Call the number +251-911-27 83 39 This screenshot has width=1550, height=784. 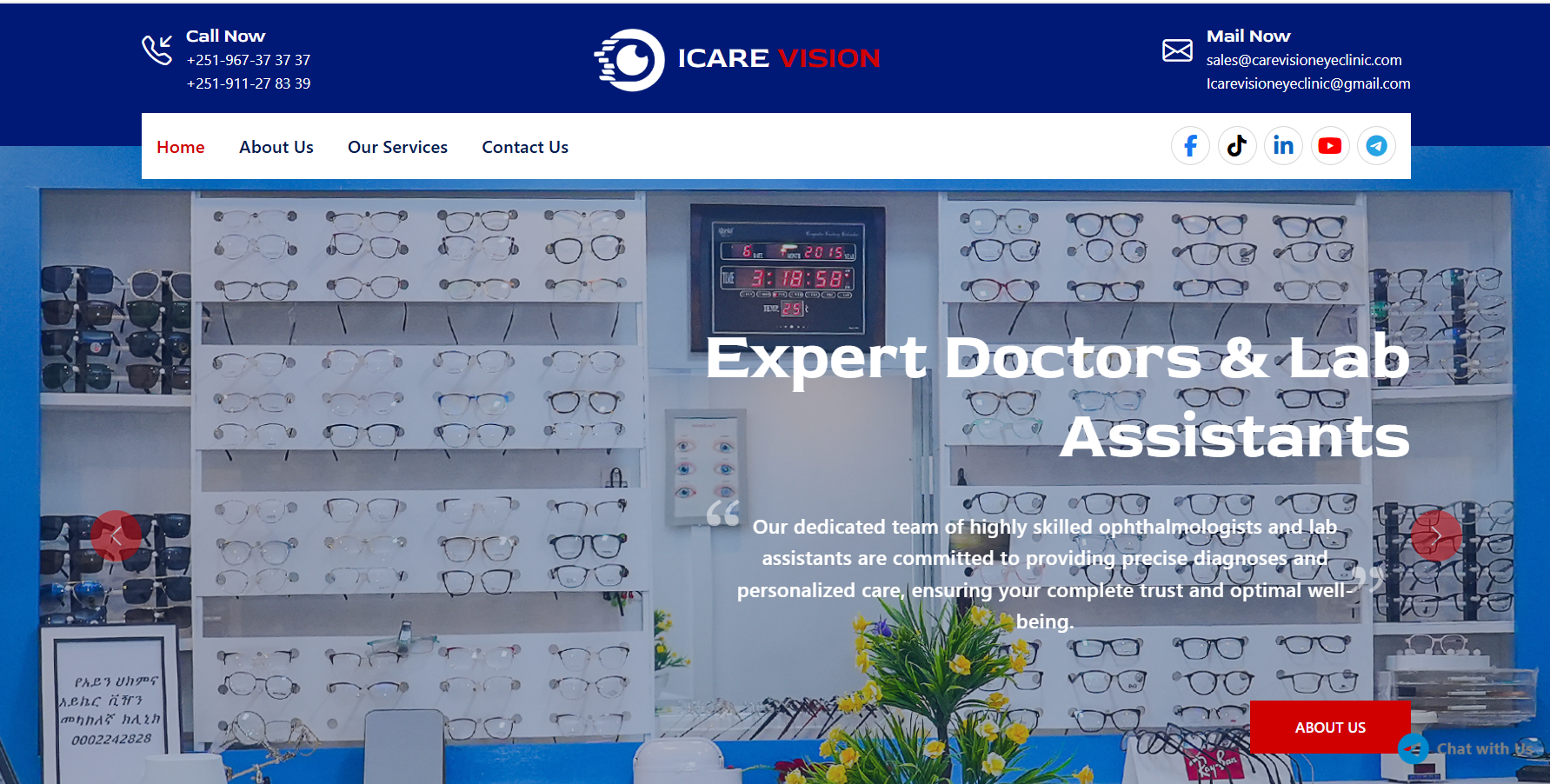point(249,83)
